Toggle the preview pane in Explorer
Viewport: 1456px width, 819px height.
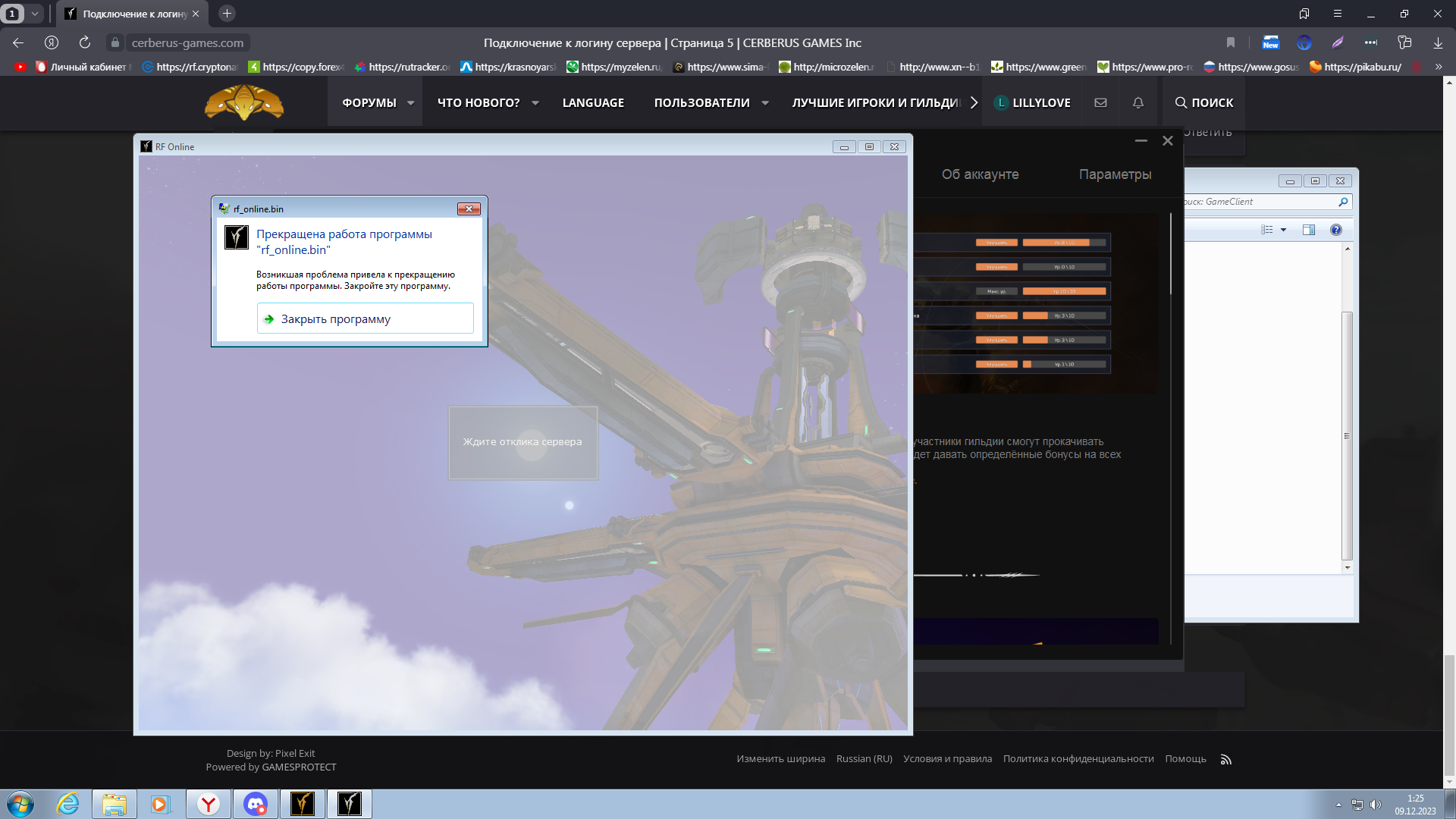[x=1309, y=230]
